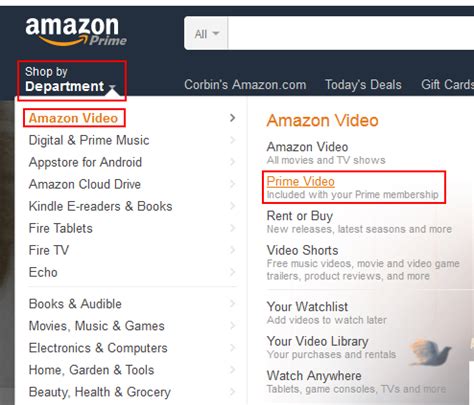Open the All search category dropdown

206,34
